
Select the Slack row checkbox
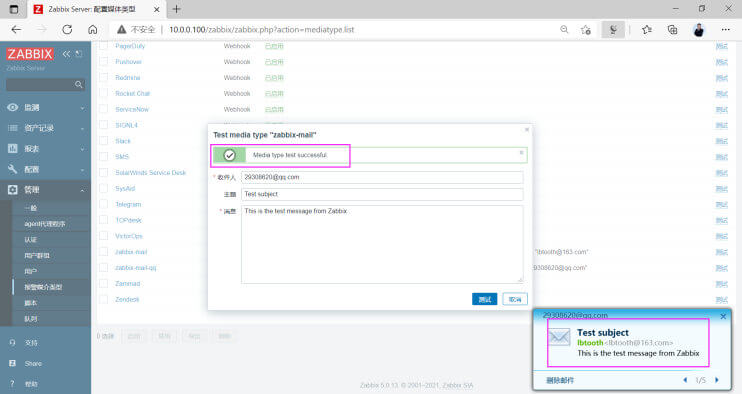104,141
